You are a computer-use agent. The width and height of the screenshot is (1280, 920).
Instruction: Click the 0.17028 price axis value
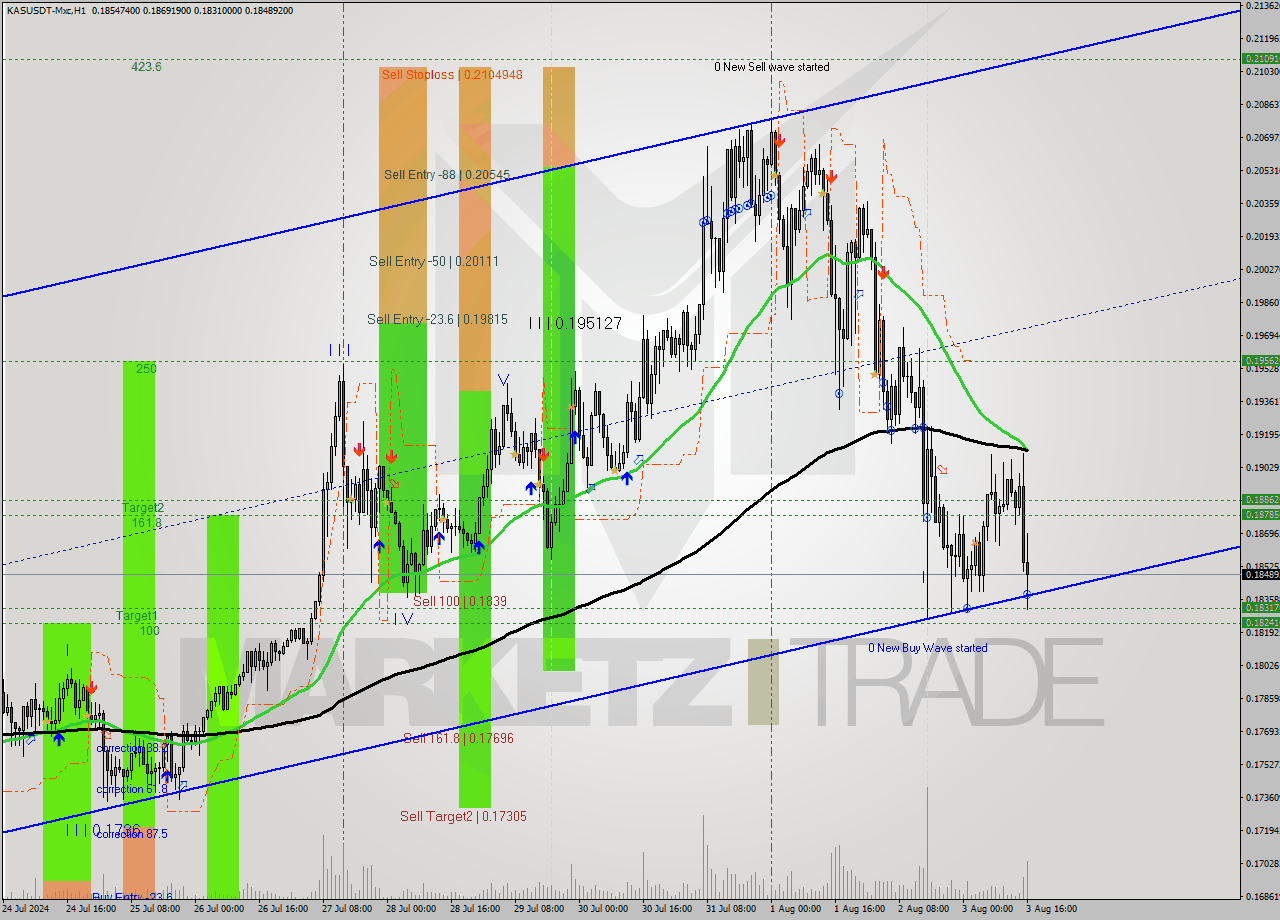click(1261, 863)
